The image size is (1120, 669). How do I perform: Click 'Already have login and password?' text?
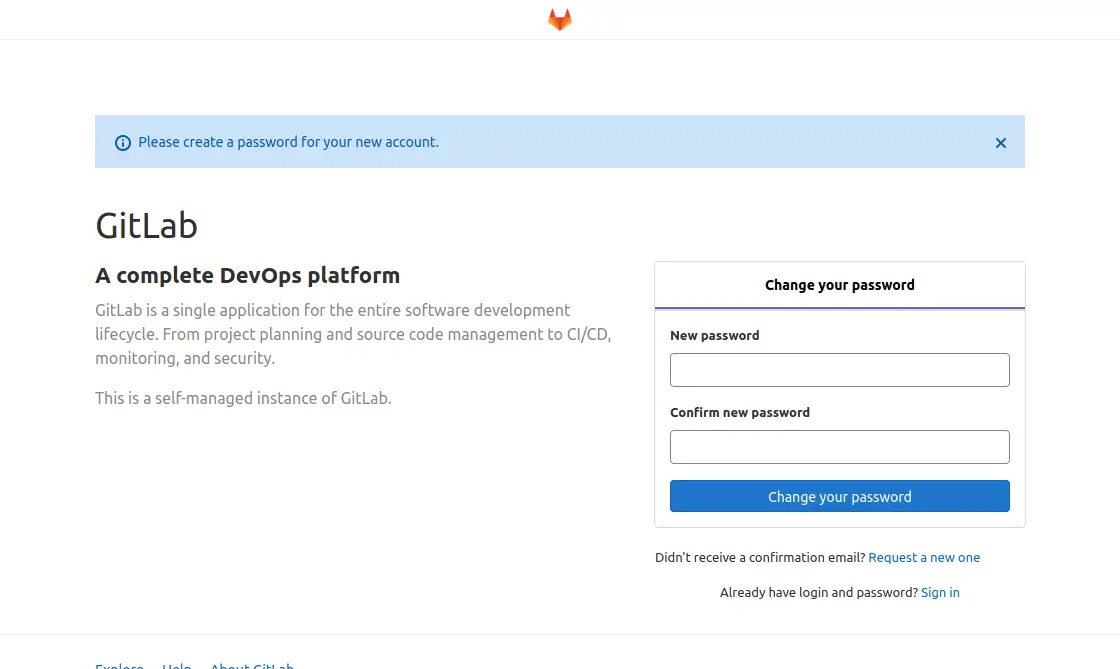tap(819, 593)
